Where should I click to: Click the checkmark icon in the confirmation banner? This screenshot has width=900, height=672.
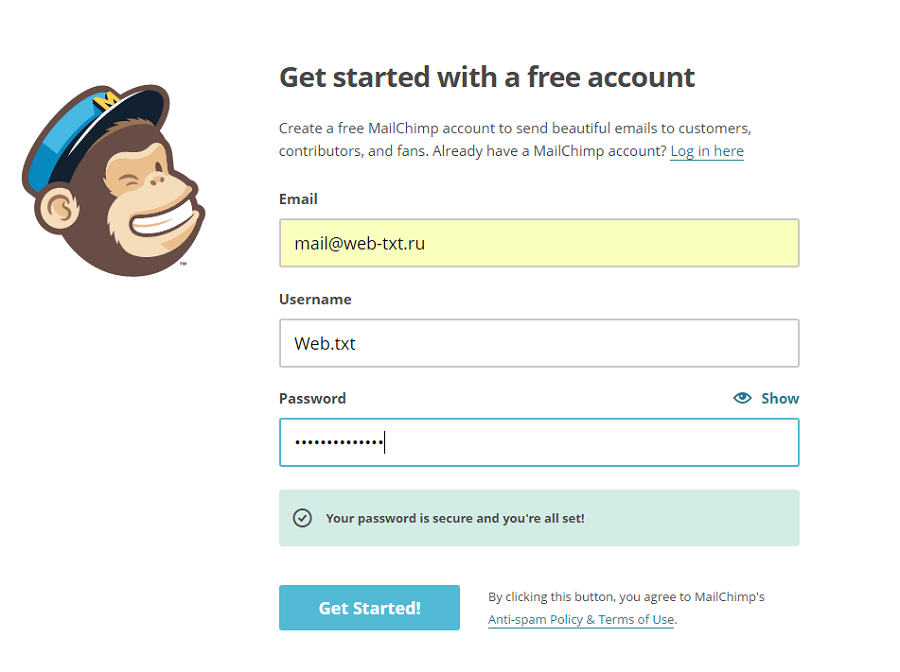[302, 518]
